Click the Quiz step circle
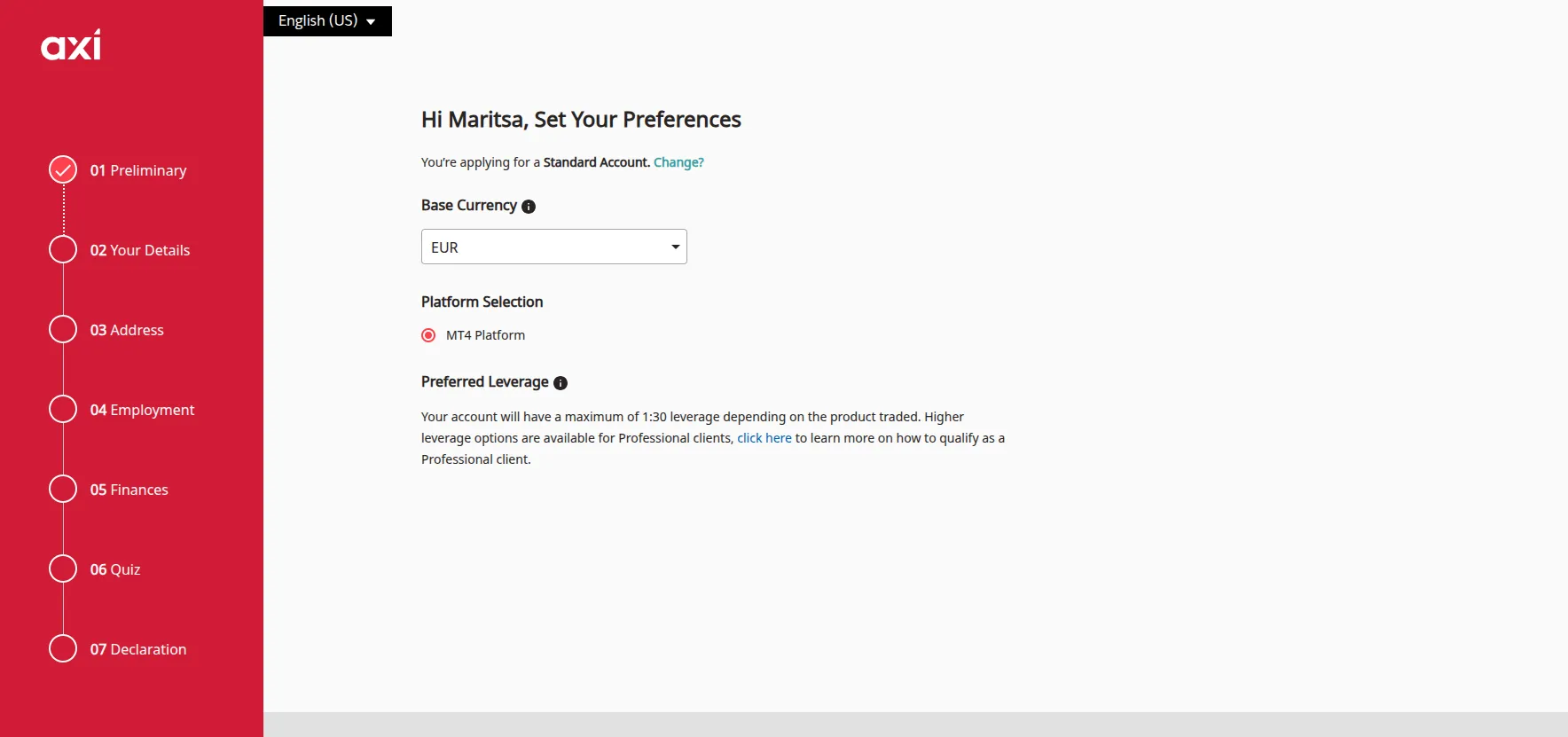This screenshot has height=737, width=1568. (x=63, y=568)
